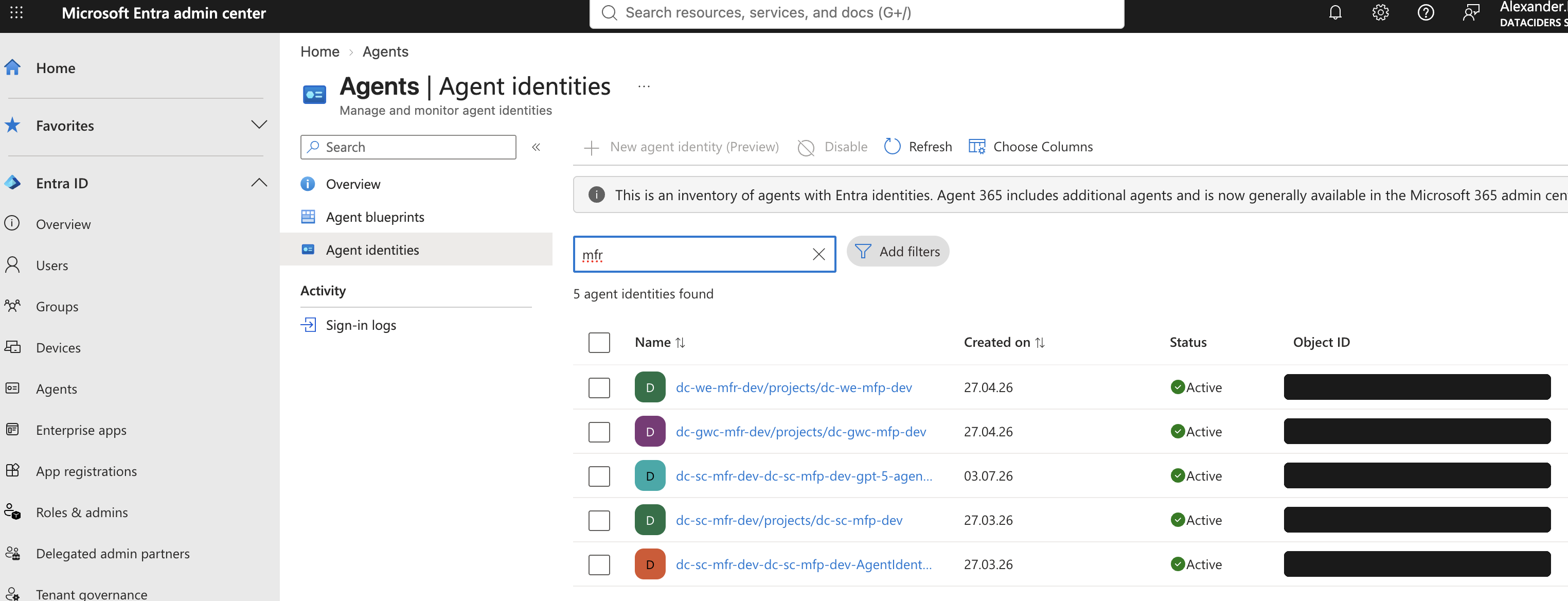Open the app launcher waffle icon
Image resolution: width=1568 pixels, height=601 pixels.
click(x=16, y=13)
